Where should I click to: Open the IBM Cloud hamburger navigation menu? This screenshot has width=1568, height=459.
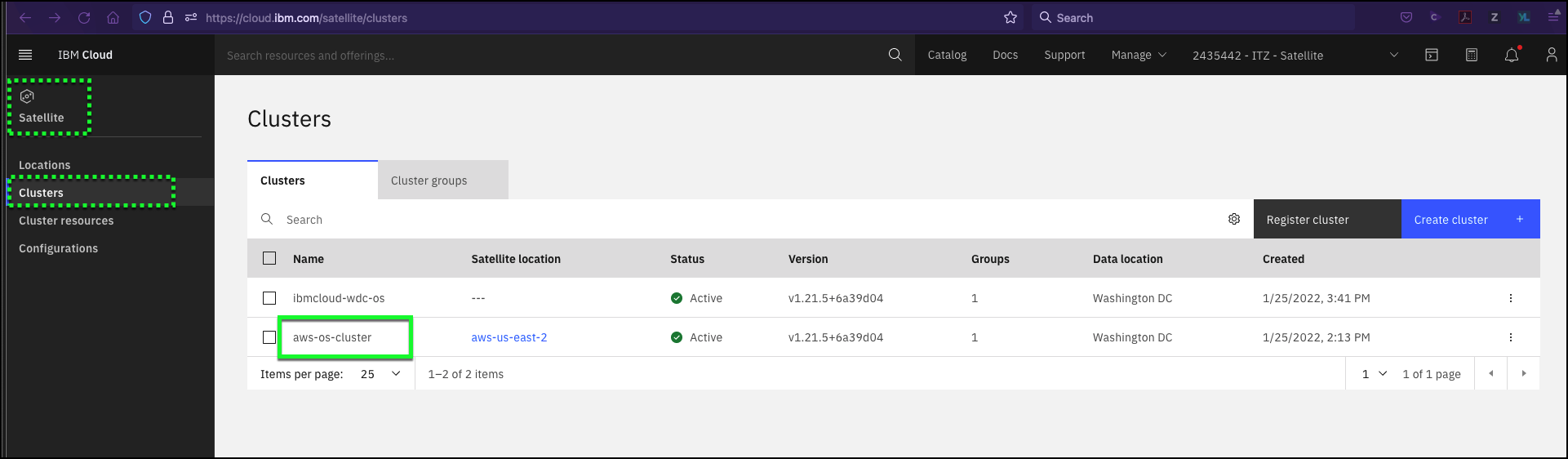(x=25, y=55)
